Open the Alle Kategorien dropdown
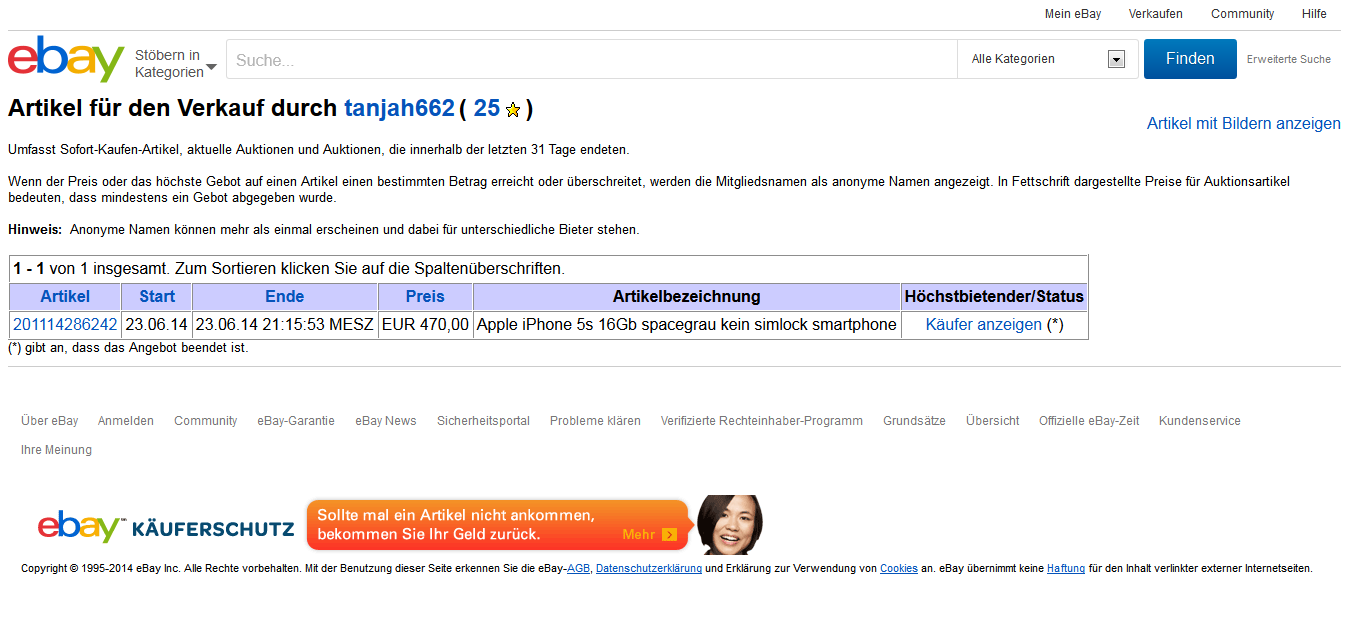 pyautogui.click(x=1047, y=59)
